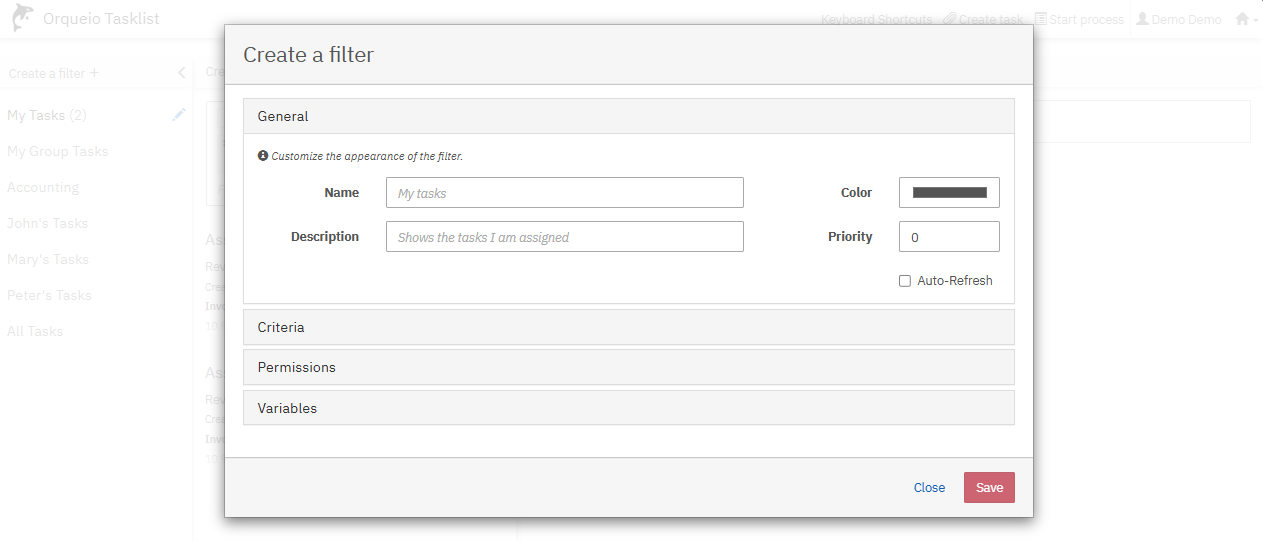Click the Close link in the dialog
Viewport: 1263px width, 541px height.
(x=929, y=488)
